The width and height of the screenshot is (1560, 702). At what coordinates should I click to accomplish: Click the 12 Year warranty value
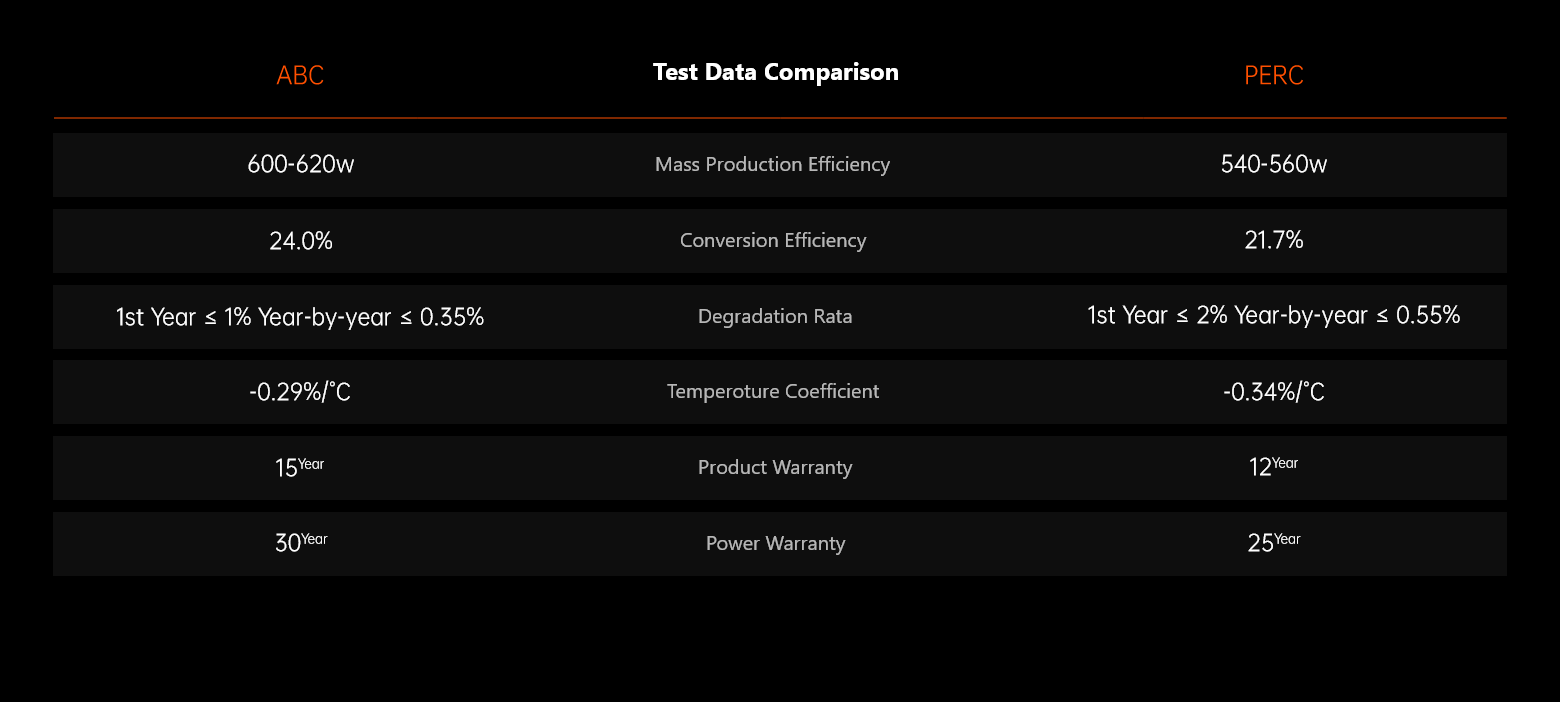[x=1273, y=467]
